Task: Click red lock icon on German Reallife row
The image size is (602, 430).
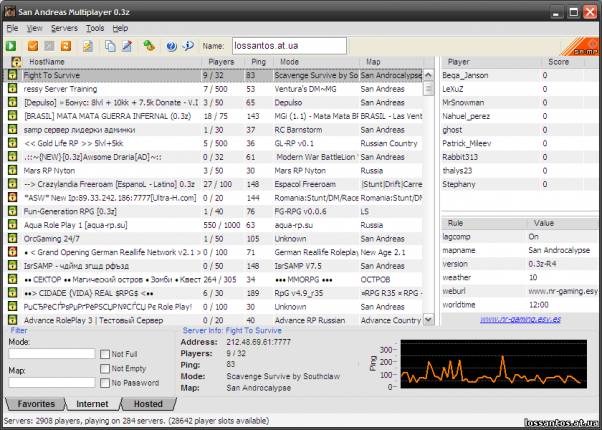Action: (13, 252)
